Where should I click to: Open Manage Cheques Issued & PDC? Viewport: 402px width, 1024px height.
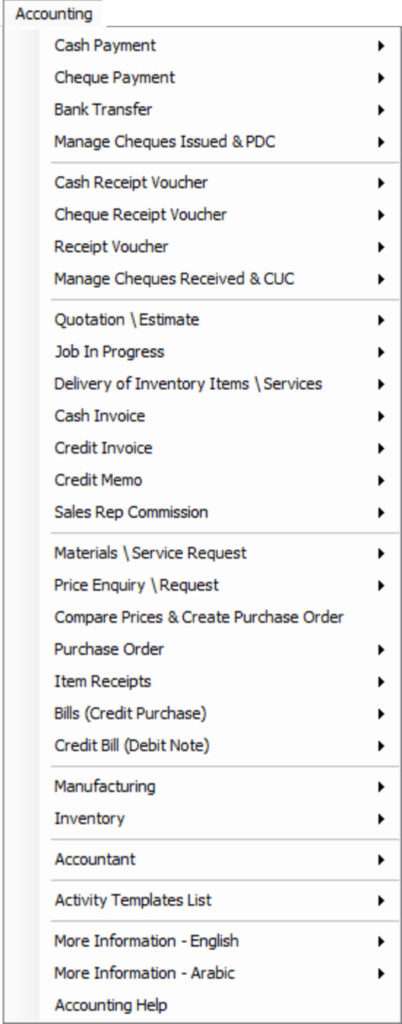click(219, 142)
